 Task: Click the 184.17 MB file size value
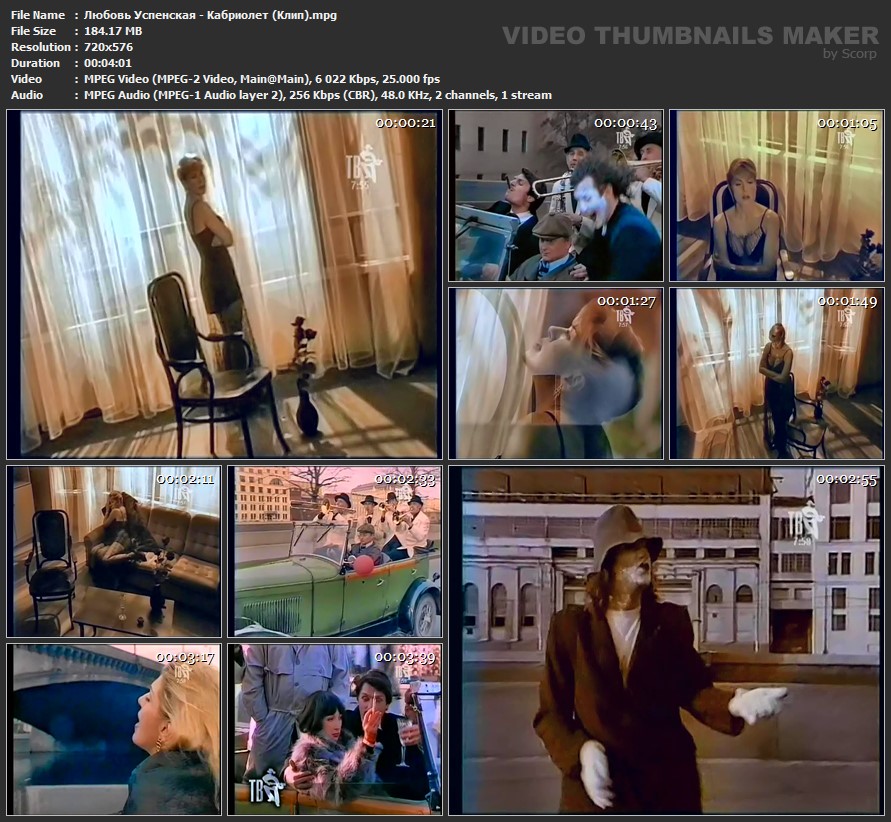pos(106,31)
